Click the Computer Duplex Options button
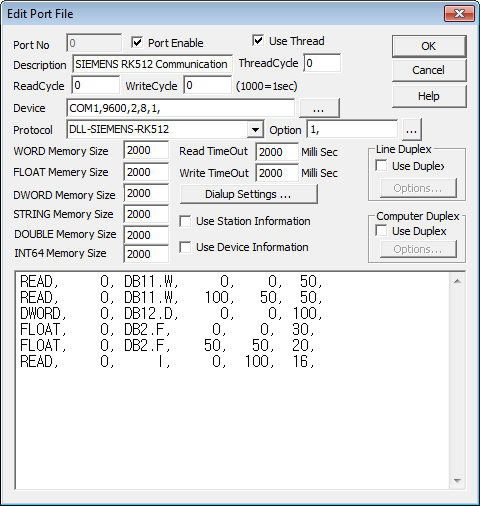 pos(418,249)
